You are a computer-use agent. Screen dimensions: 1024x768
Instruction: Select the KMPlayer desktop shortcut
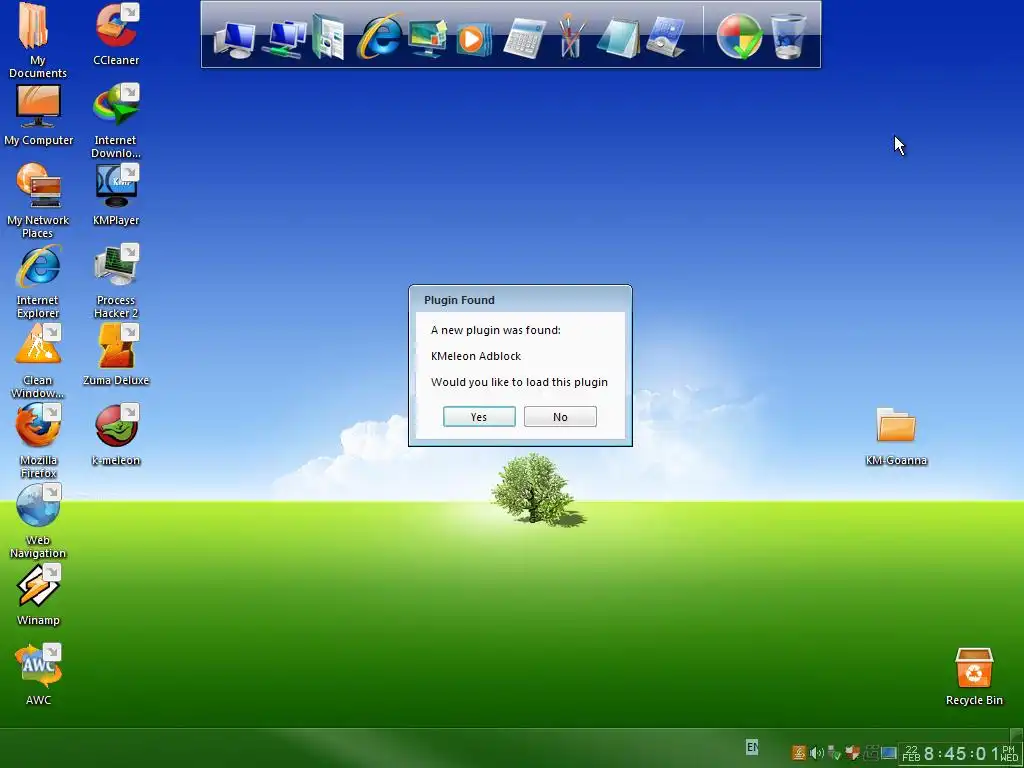click(x=116, y=195)
